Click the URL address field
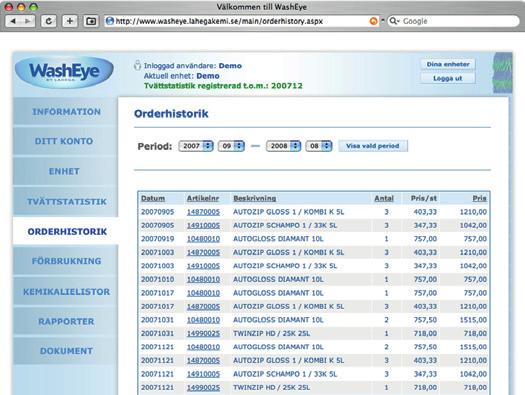Screen dimensions: 525x395 point(241,21)
